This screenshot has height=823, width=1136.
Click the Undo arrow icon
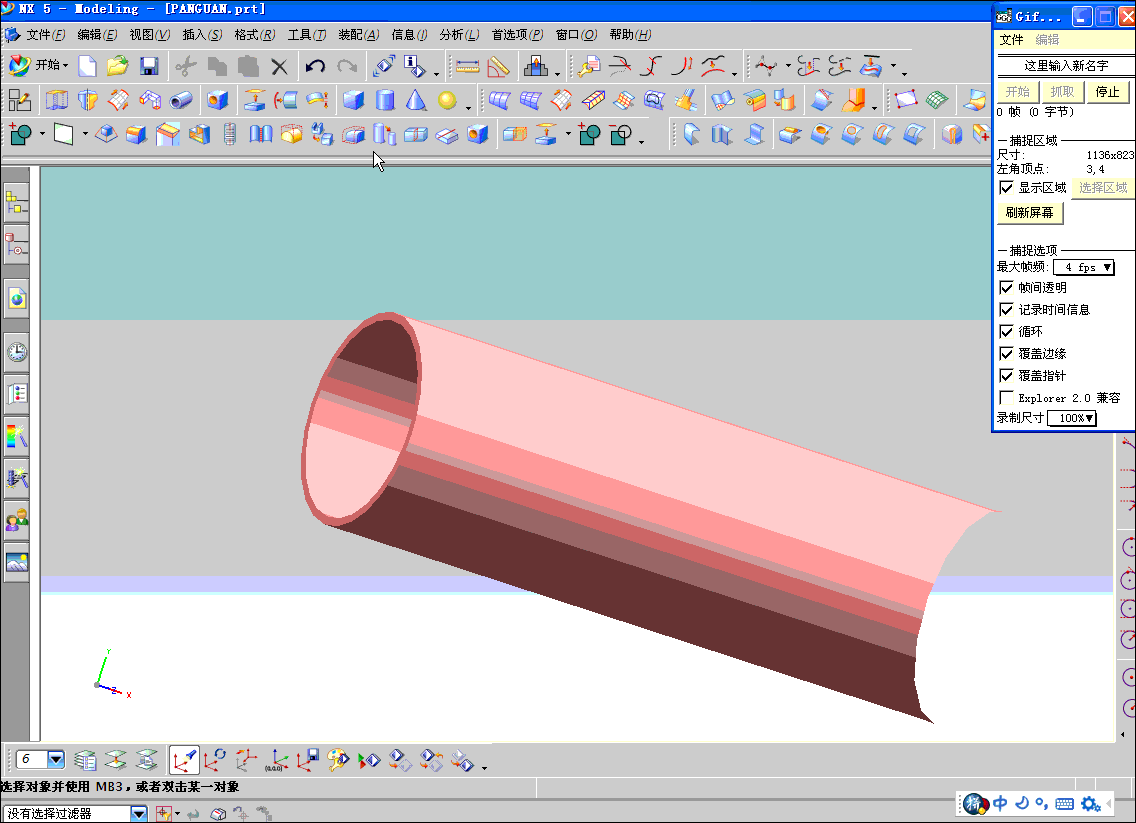coord(315,67)
